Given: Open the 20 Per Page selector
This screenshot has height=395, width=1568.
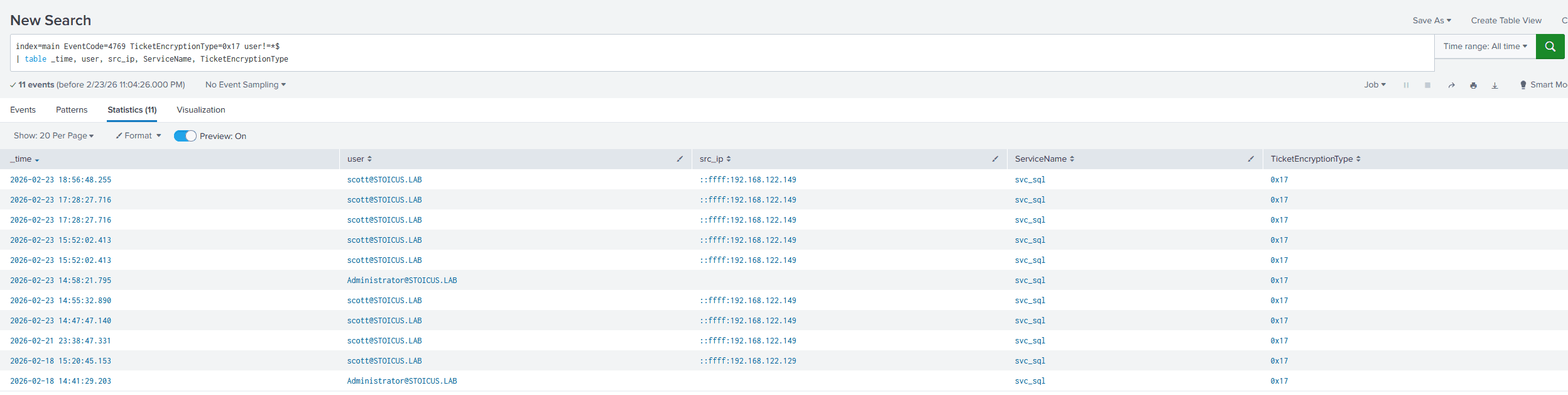Looking at the screenshot, I should pos(53,136).
